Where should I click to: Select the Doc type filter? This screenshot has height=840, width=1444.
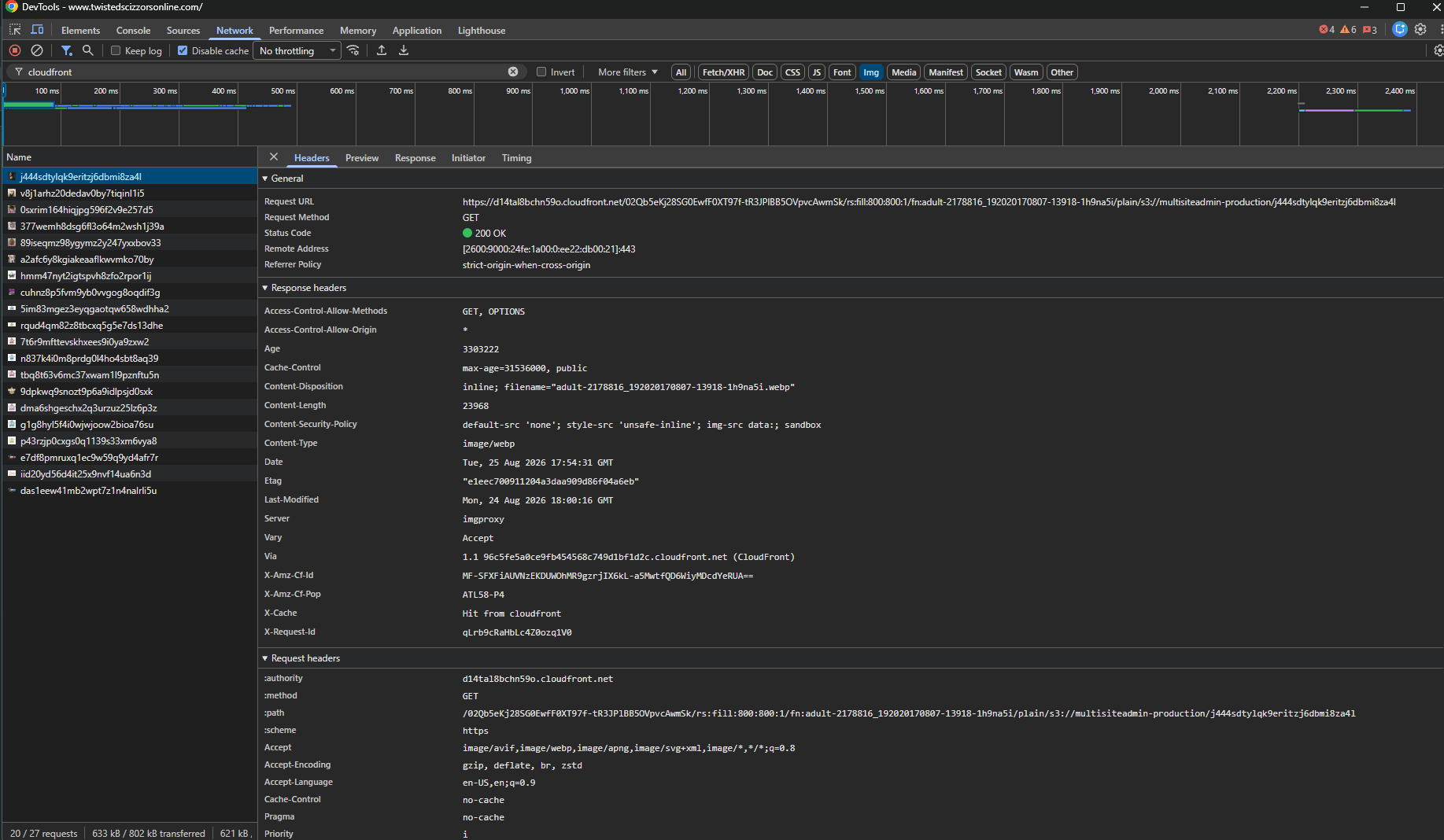point(765,72)
